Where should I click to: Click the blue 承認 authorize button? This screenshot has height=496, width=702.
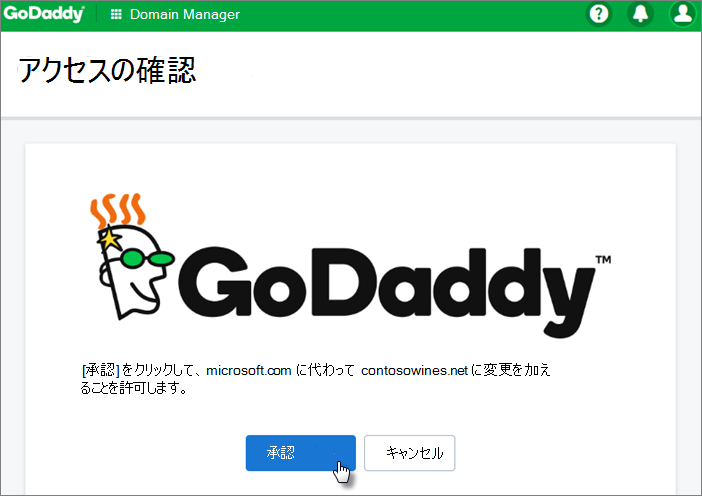300,453
